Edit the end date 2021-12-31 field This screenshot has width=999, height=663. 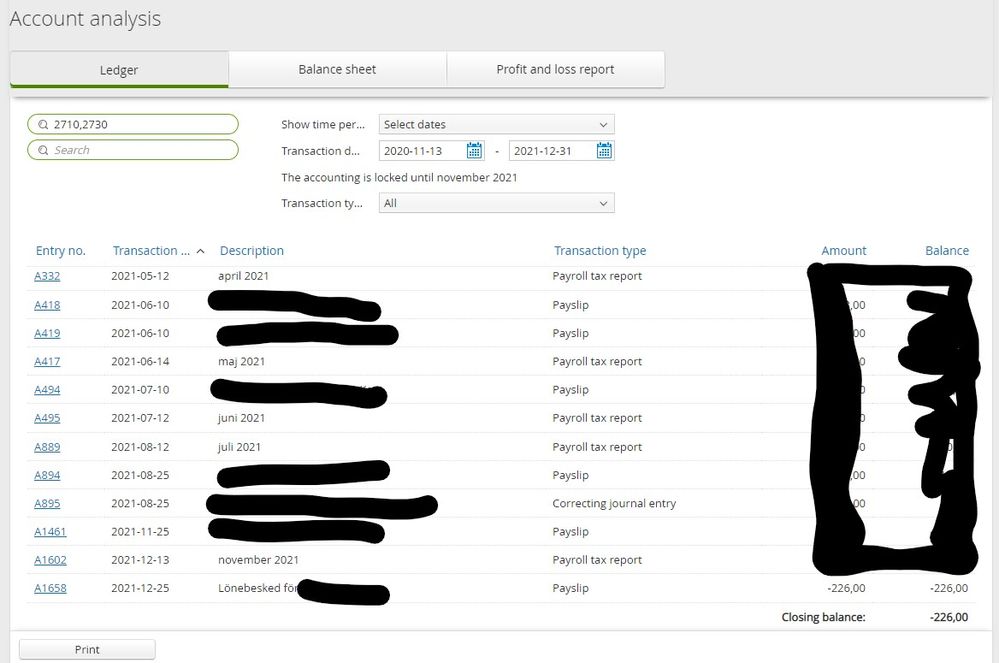550,151
